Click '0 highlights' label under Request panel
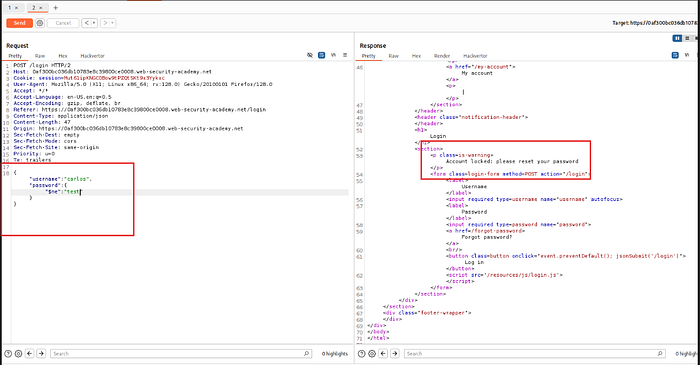The height and width of the screenshot is (365, 700). point(335,354)
